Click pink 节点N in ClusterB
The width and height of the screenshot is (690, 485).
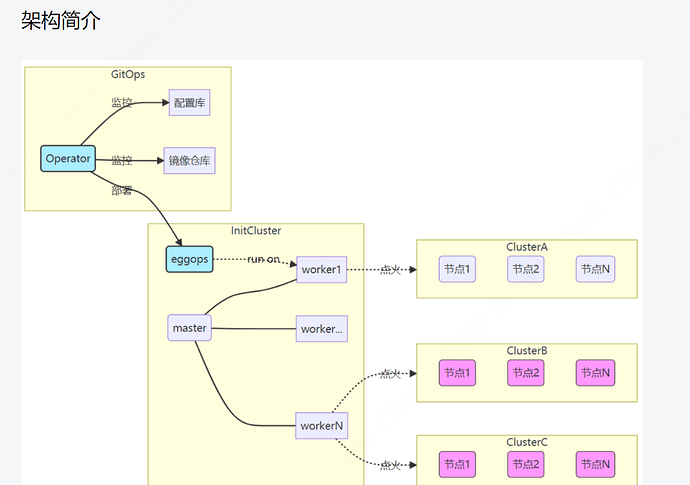(595, 373)
